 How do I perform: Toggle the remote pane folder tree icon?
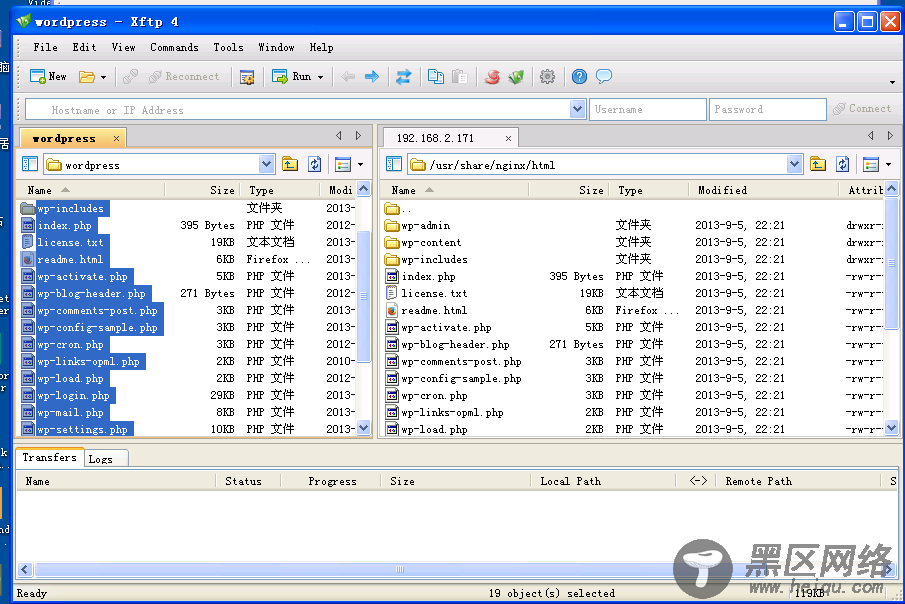[394, 165]
